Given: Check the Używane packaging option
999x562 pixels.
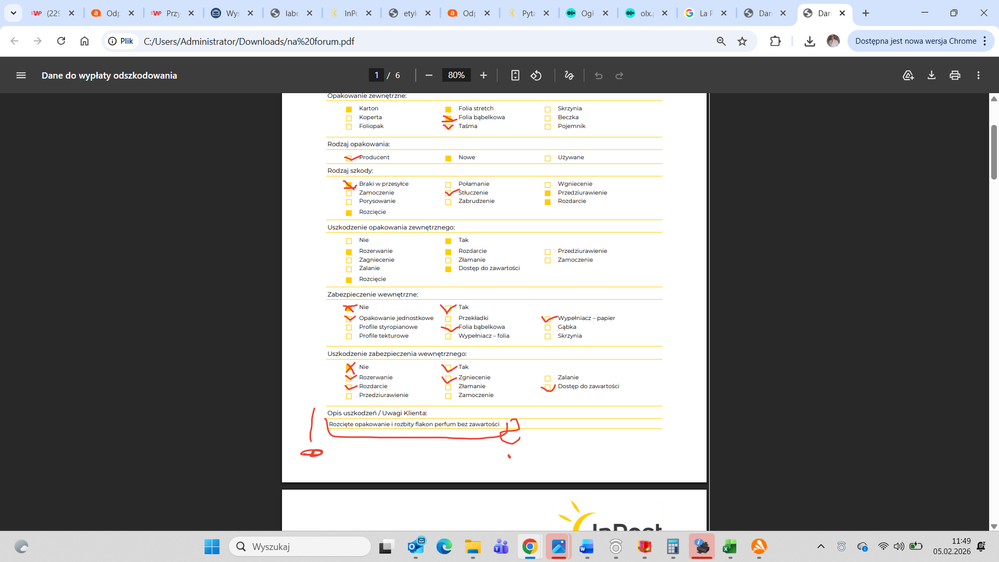Looking at the screenshot, I should [548, 158].
